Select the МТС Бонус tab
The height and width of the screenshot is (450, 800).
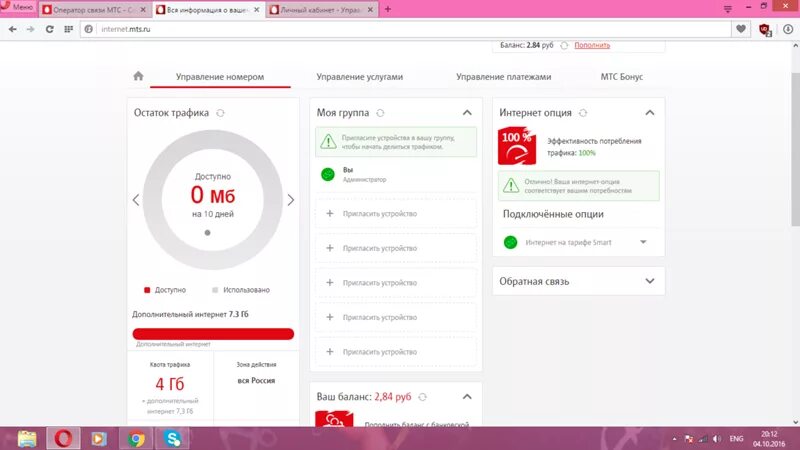tap(621, 77)
